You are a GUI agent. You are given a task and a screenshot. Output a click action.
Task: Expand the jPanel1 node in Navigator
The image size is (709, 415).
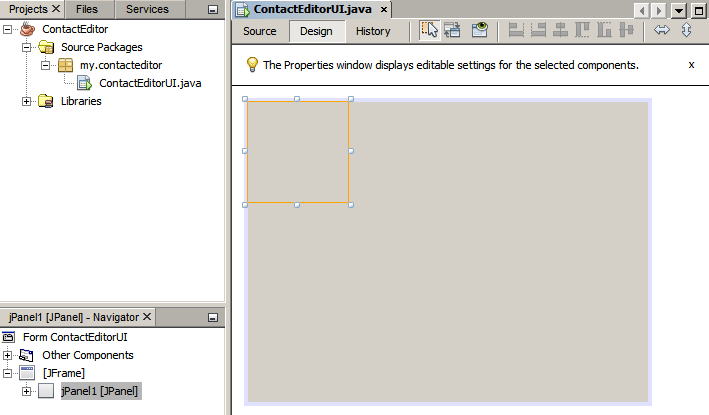coord(27,391)
